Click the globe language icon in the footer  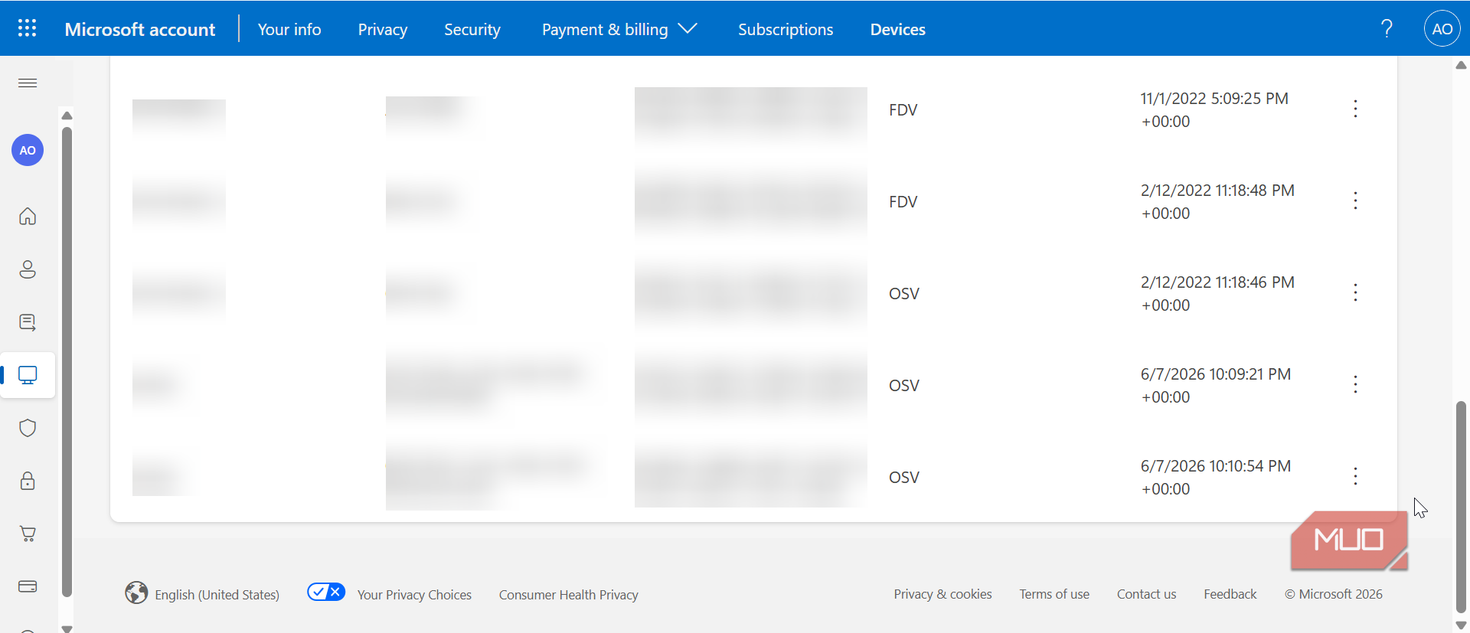coord(136,593)
